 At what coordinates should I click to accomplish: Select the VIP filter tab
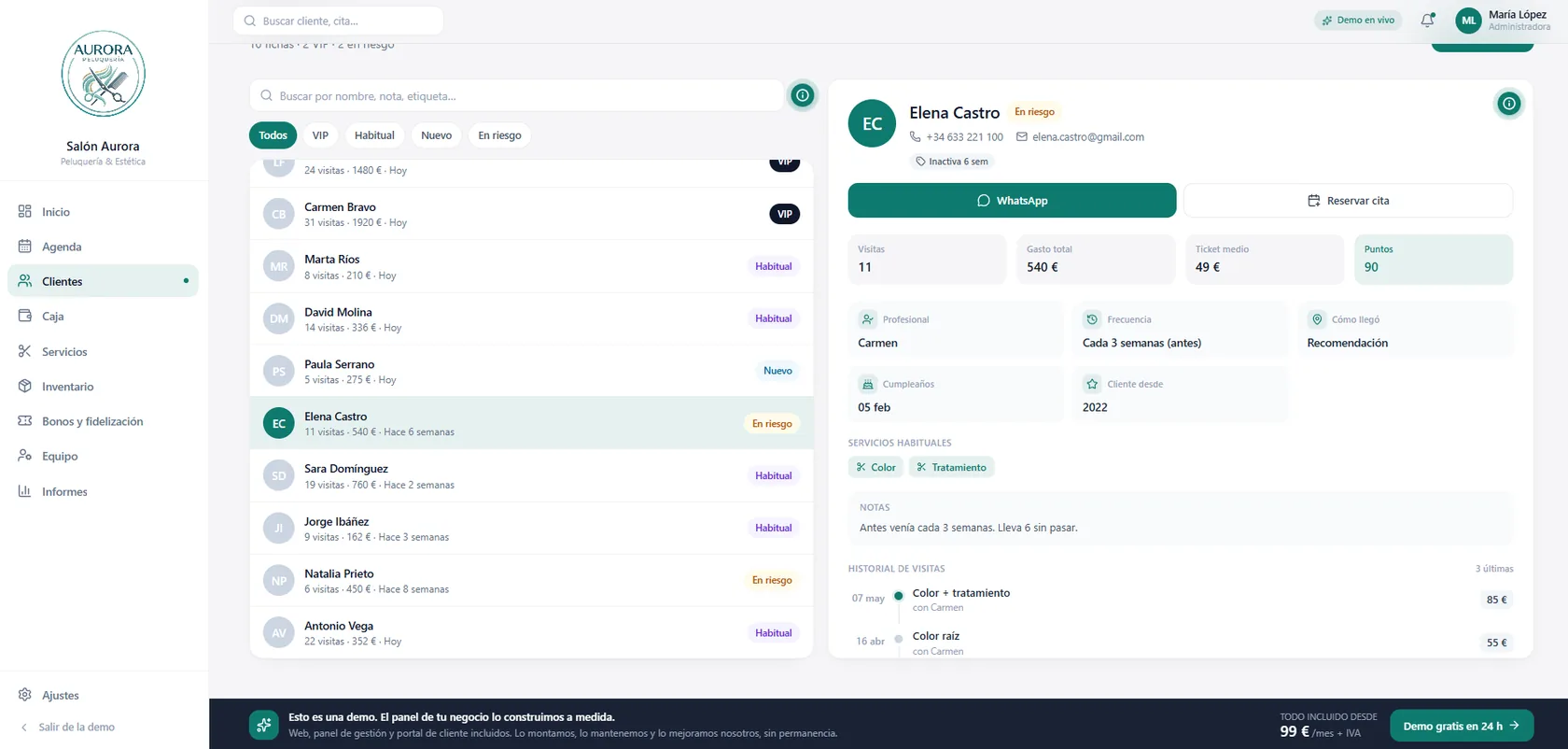[x=320, y=135]
